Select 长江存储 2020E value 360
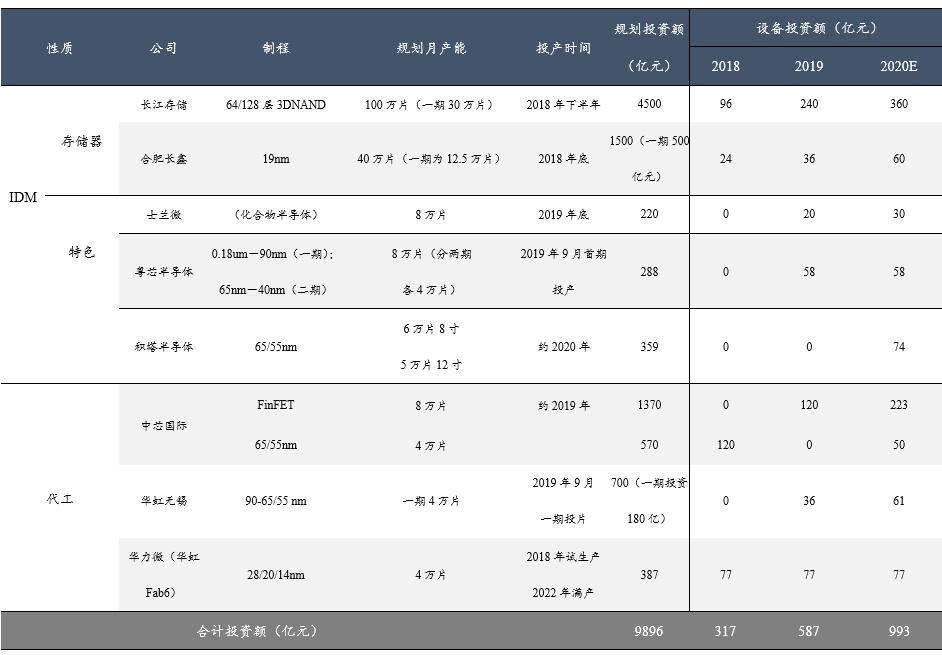 coord(899,104)
